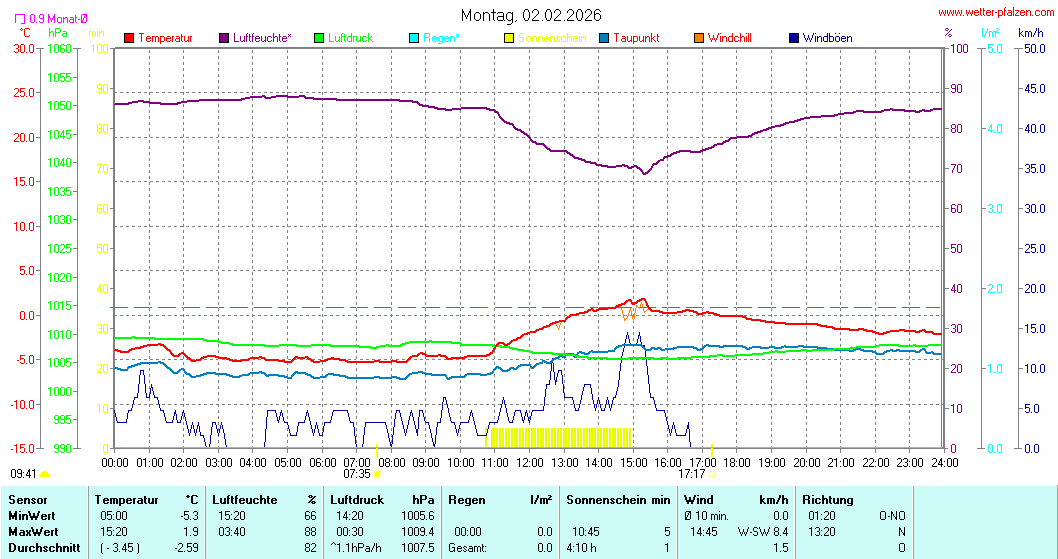Select the Temperatur column header in table

pyautogui.click(x=127, y=499)
